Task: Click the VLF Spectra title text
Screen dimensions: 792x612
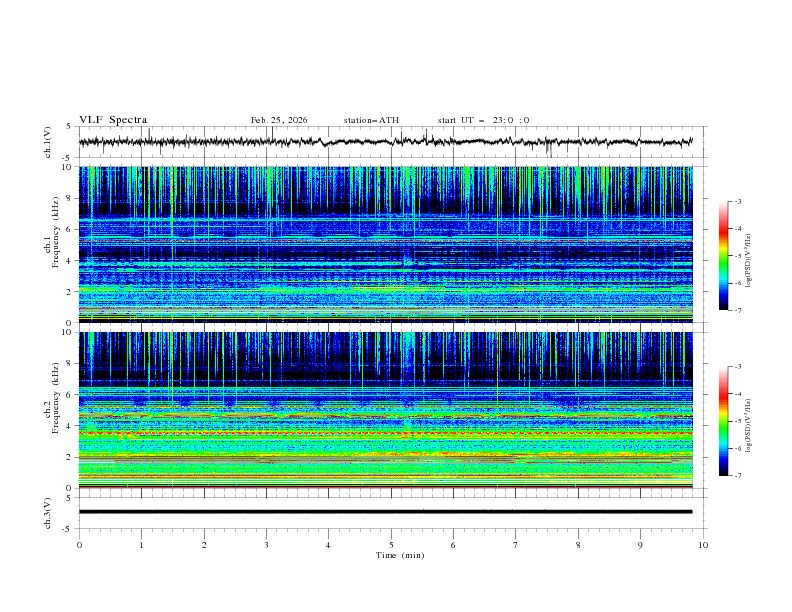Action: coord(113,120)
